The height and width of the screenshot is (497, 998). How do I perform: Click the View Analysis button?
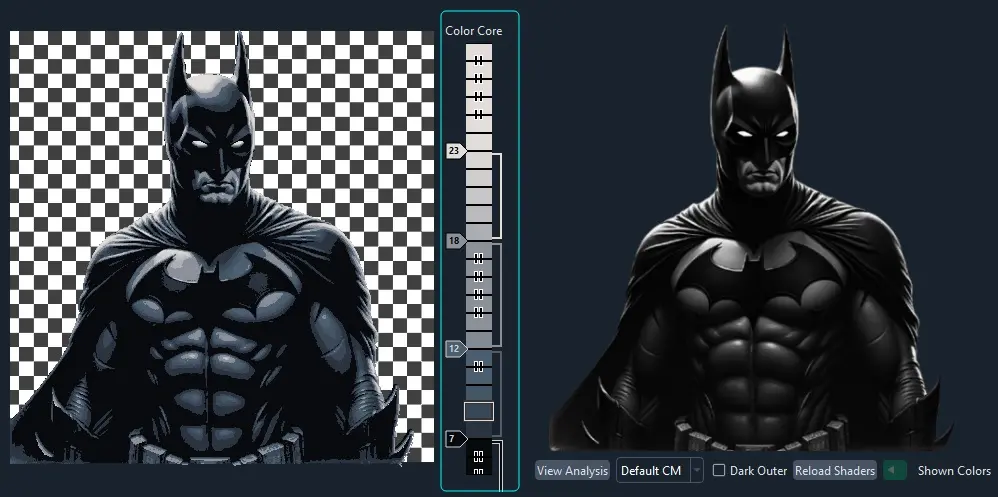(572, 471)
